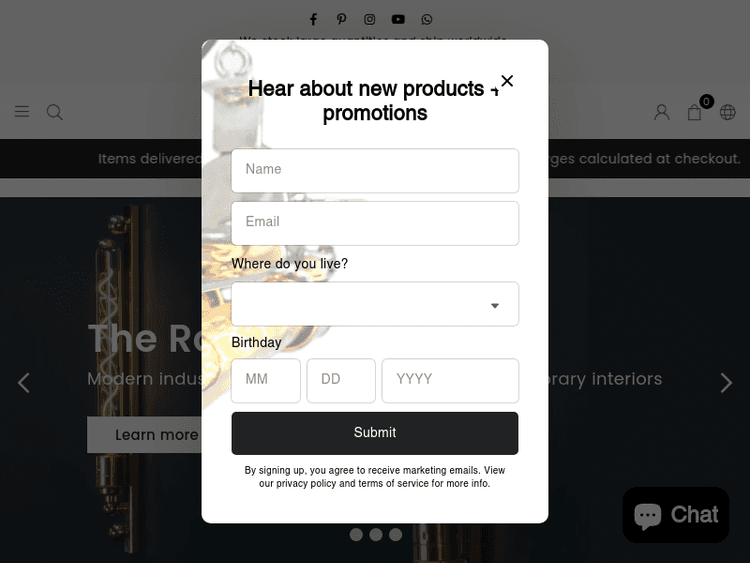Open the globe language selector

pyautogui.click(x=728, y=112)
